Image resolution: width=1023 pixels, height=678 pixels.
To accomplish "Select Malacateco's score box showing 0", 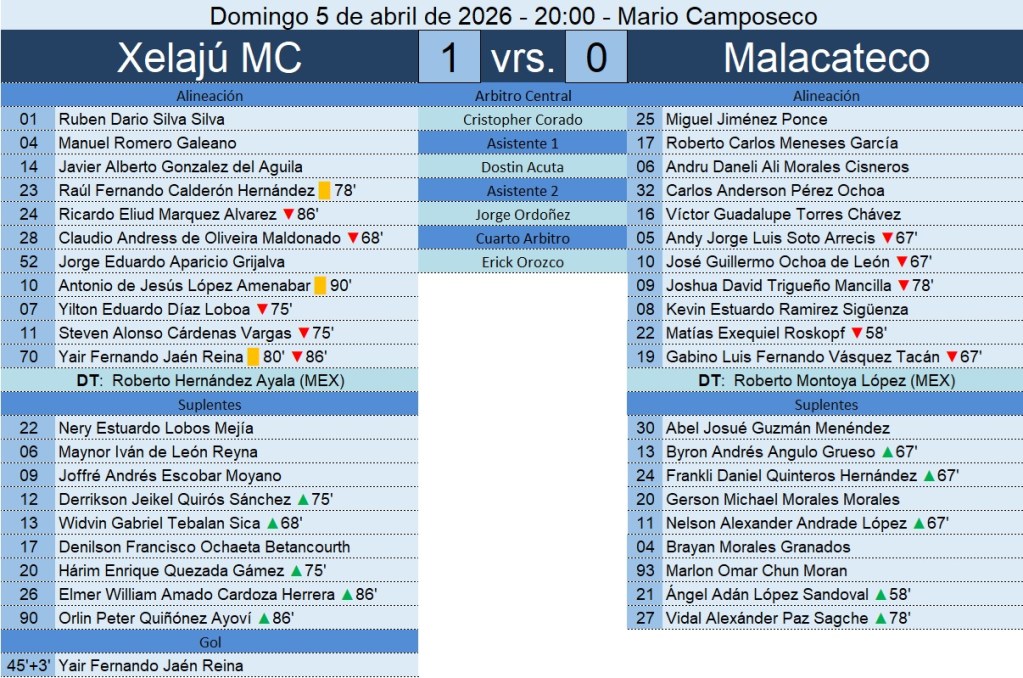I will point(596,58).
